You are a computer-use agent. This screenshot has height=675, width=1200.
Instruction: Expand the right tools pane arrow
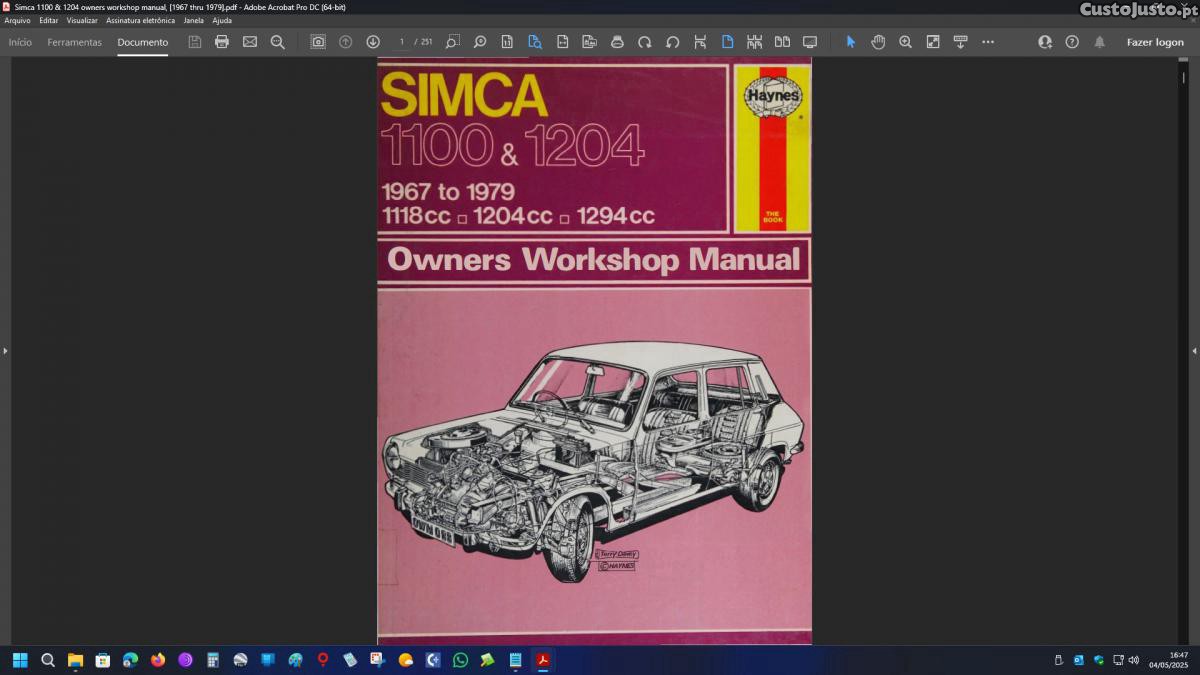1194,351
